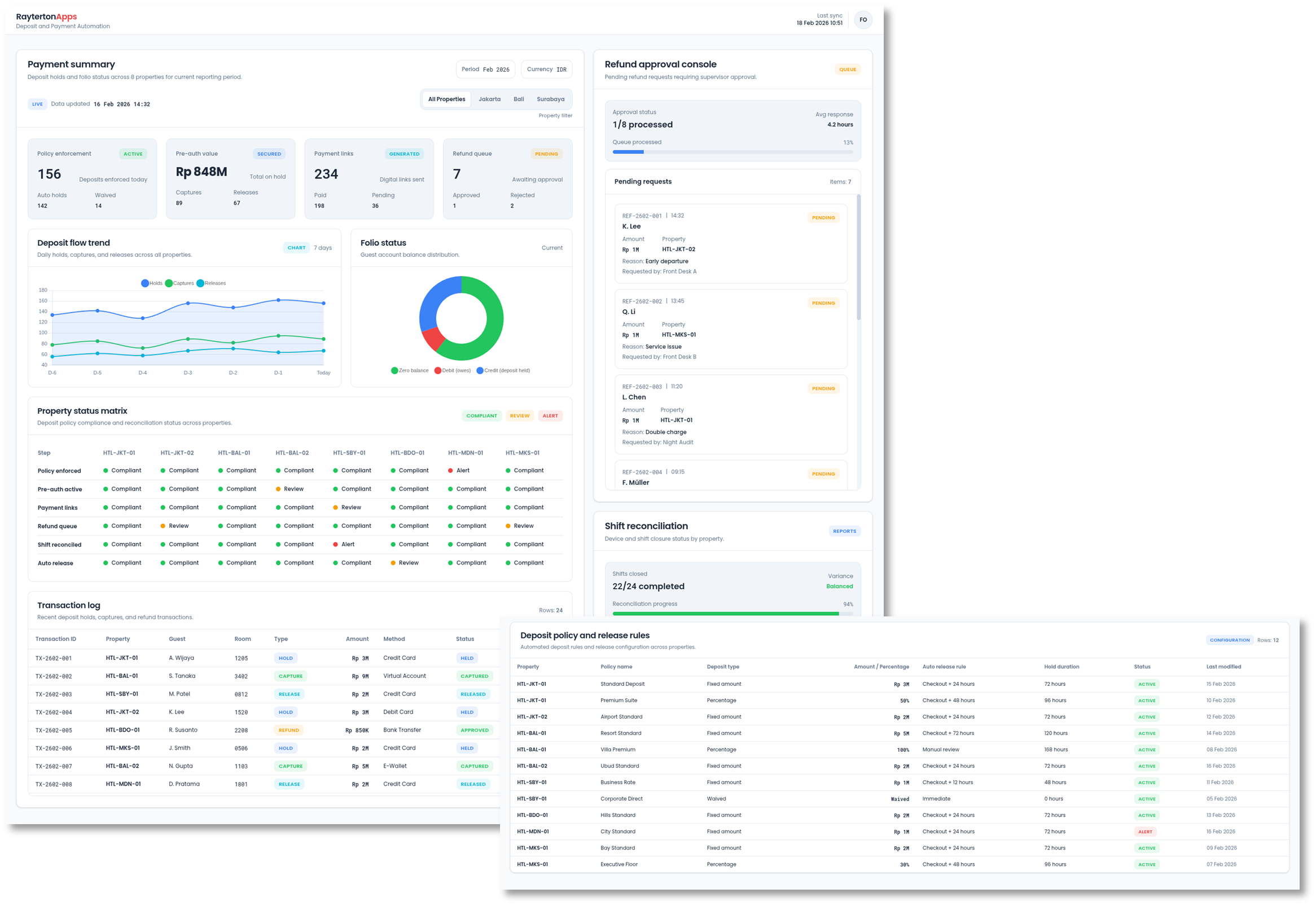Screen dimensions: 1316x906
Task: Click the CONFIGURATION badge on Deposit policy rules
Action: point(1229,640)
